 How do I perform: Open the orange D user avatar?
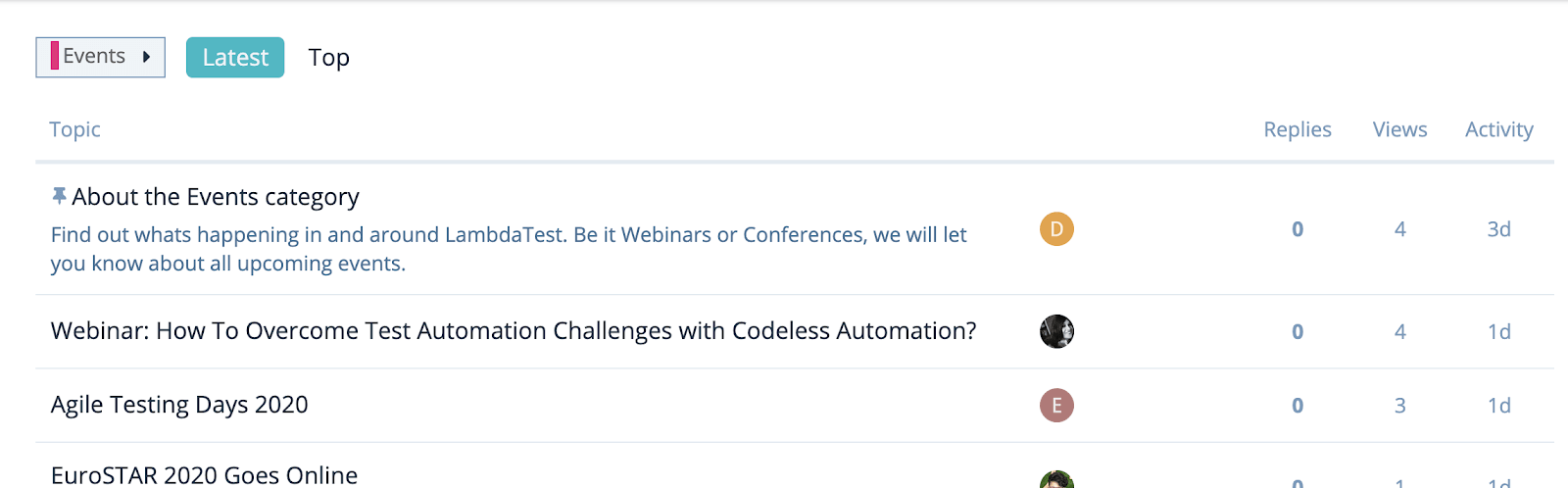[1056, 229]
